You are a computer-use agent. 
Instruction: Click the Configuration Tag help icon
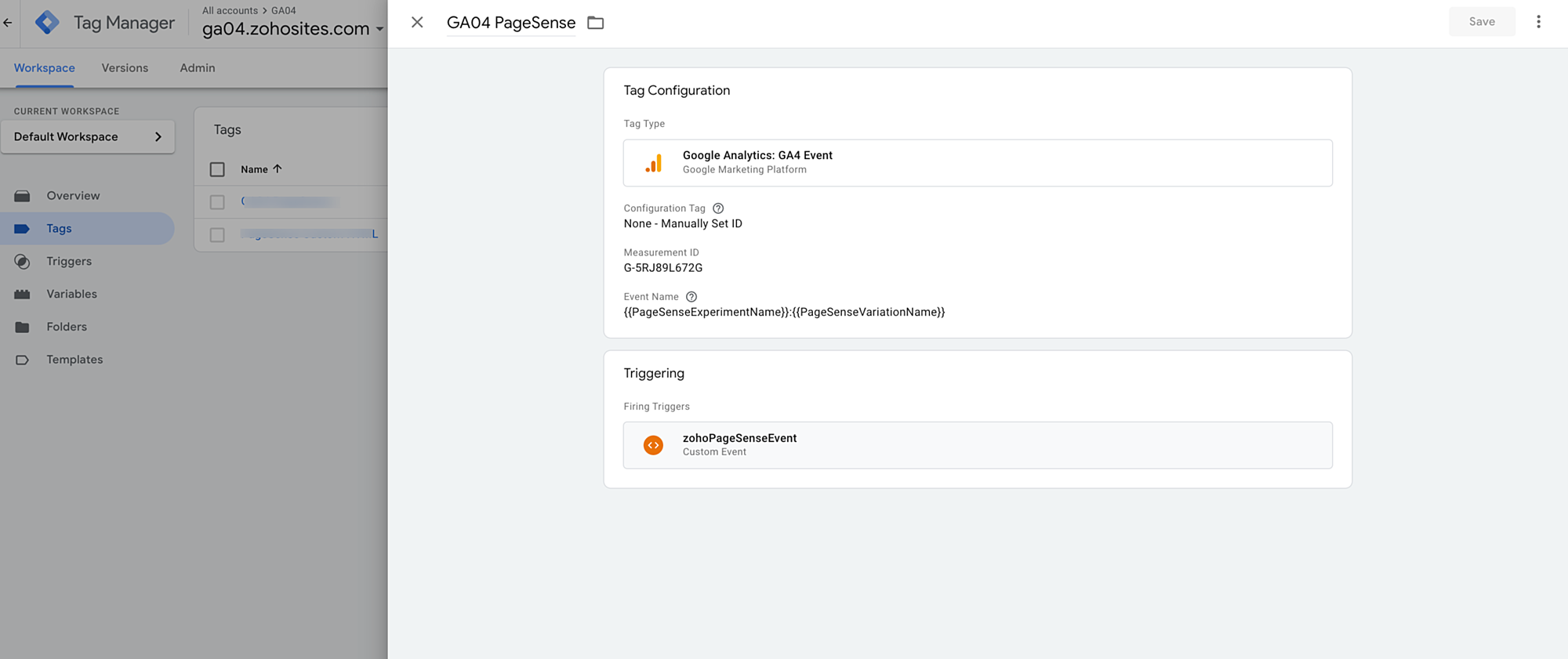tap(718, 208)
